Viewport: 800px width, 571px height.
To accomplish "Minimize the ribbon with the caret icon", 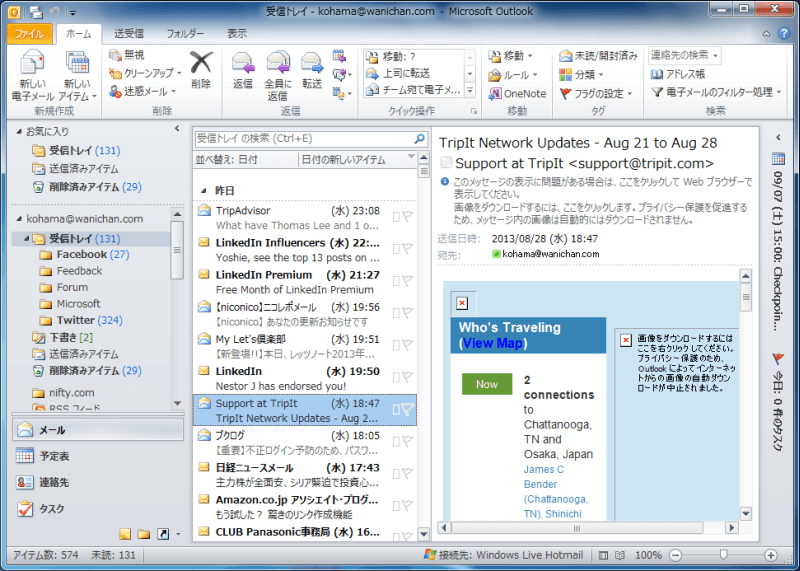I will [766, 34].
